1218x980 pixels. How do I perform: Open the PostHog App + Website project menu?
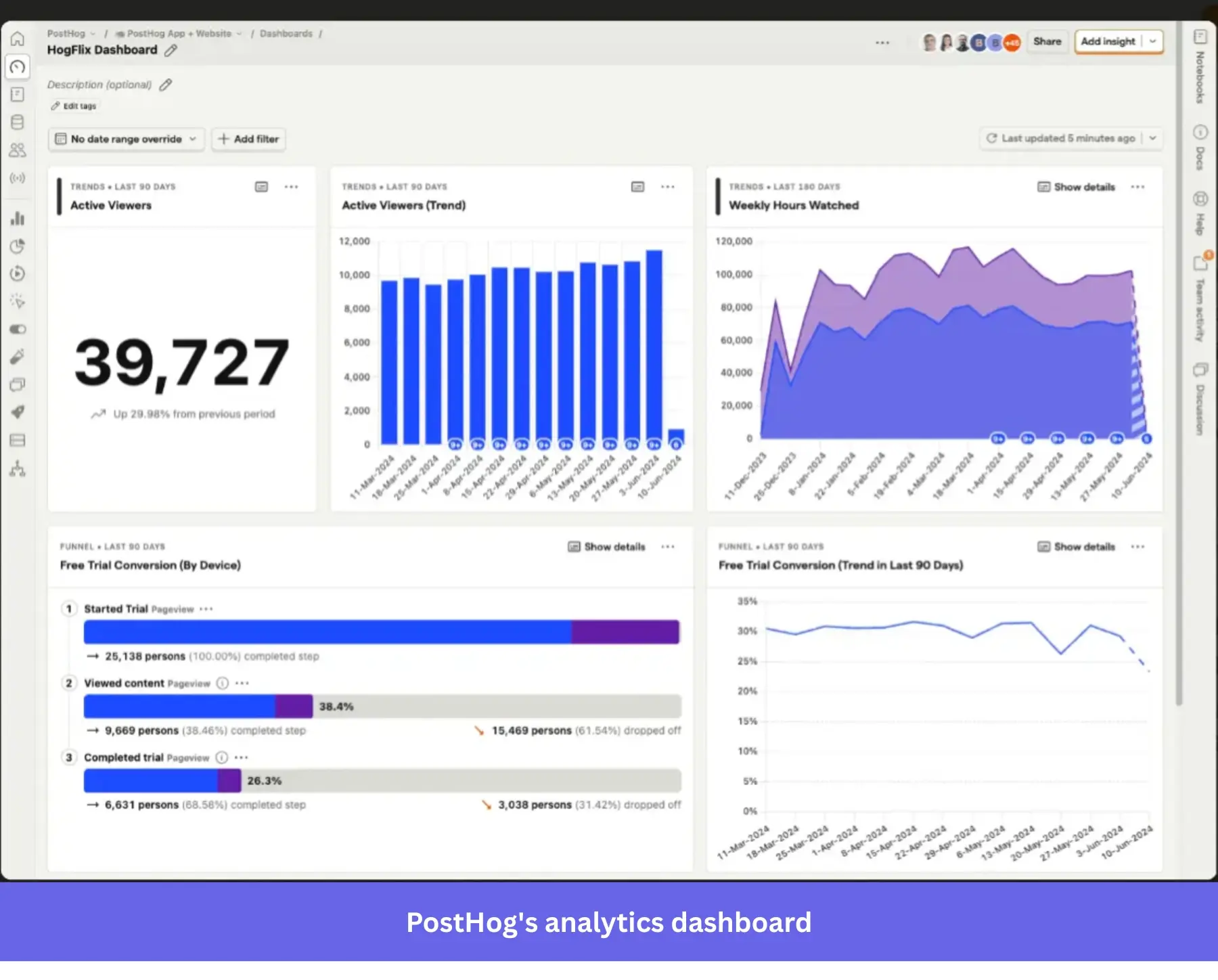point(177,32)
